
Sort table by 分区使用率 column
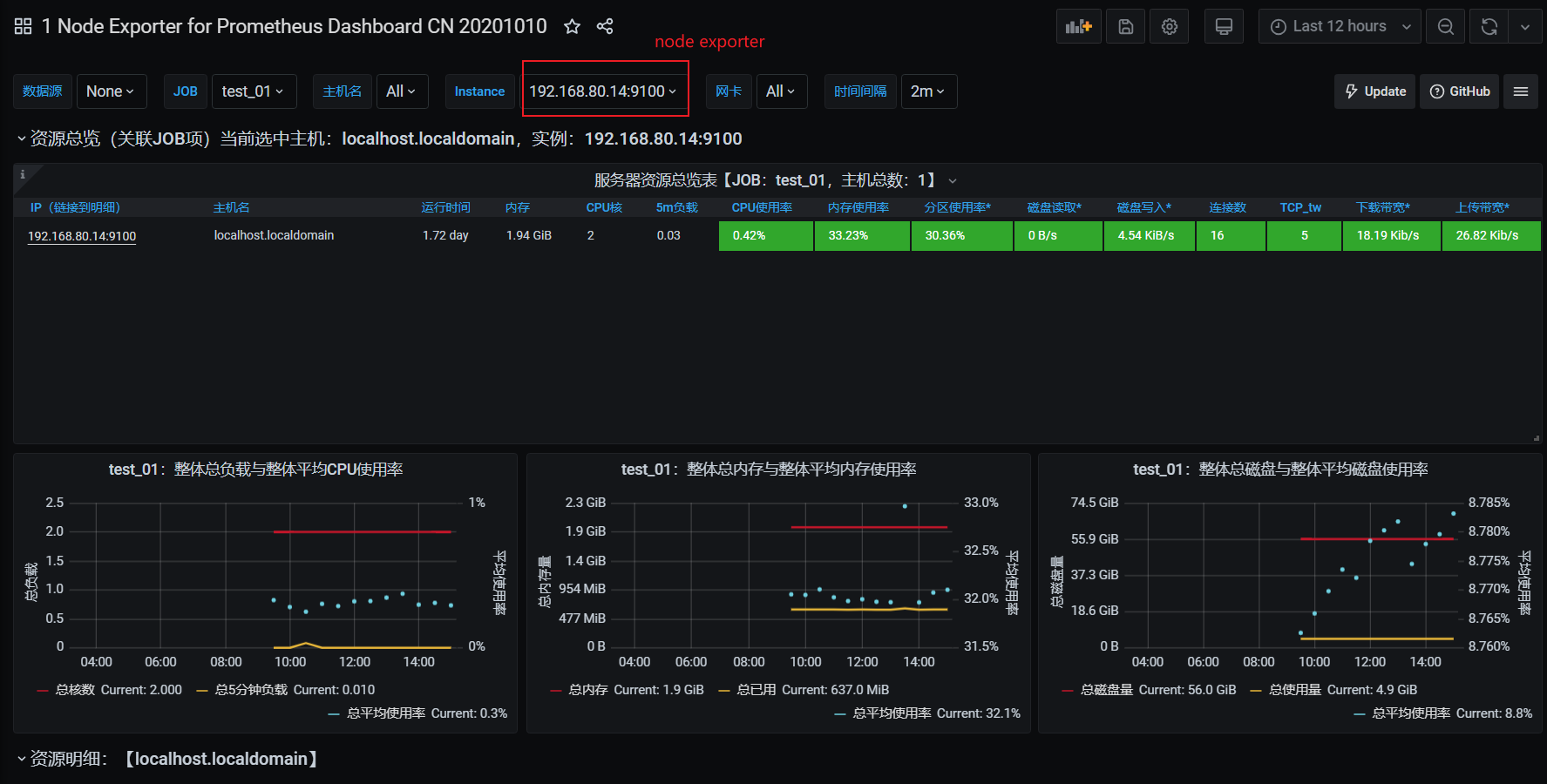[x=958, y=207]
